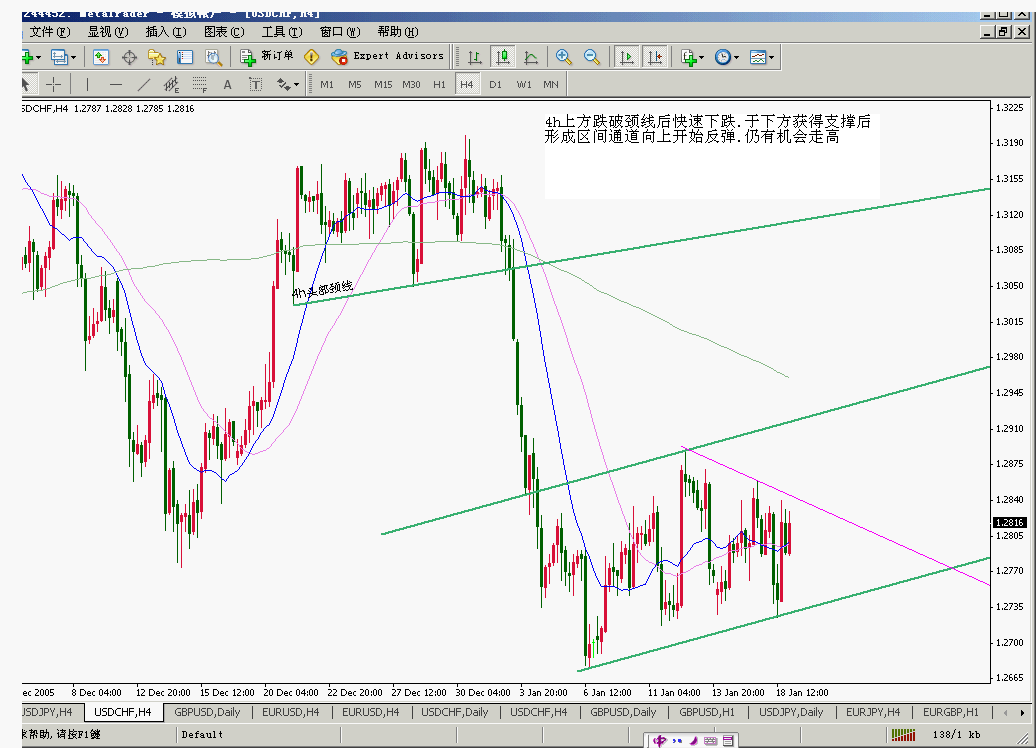1036x748 pixels.
Task: Switch chart to M1 timeframe
Action: coord(327,85)
